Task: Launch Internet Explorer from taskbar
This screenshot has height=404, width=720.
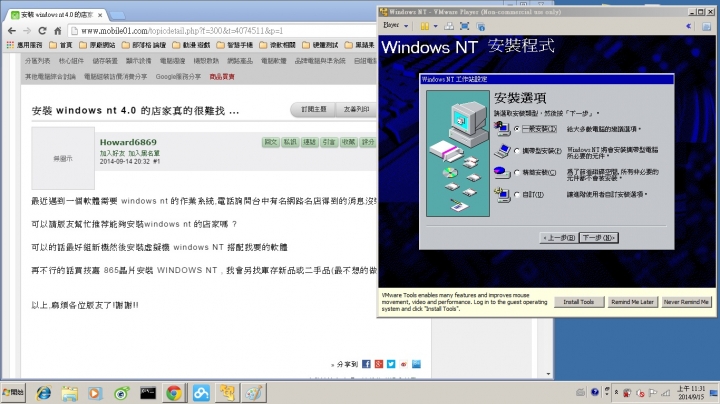Action: (x=44, y=393)
